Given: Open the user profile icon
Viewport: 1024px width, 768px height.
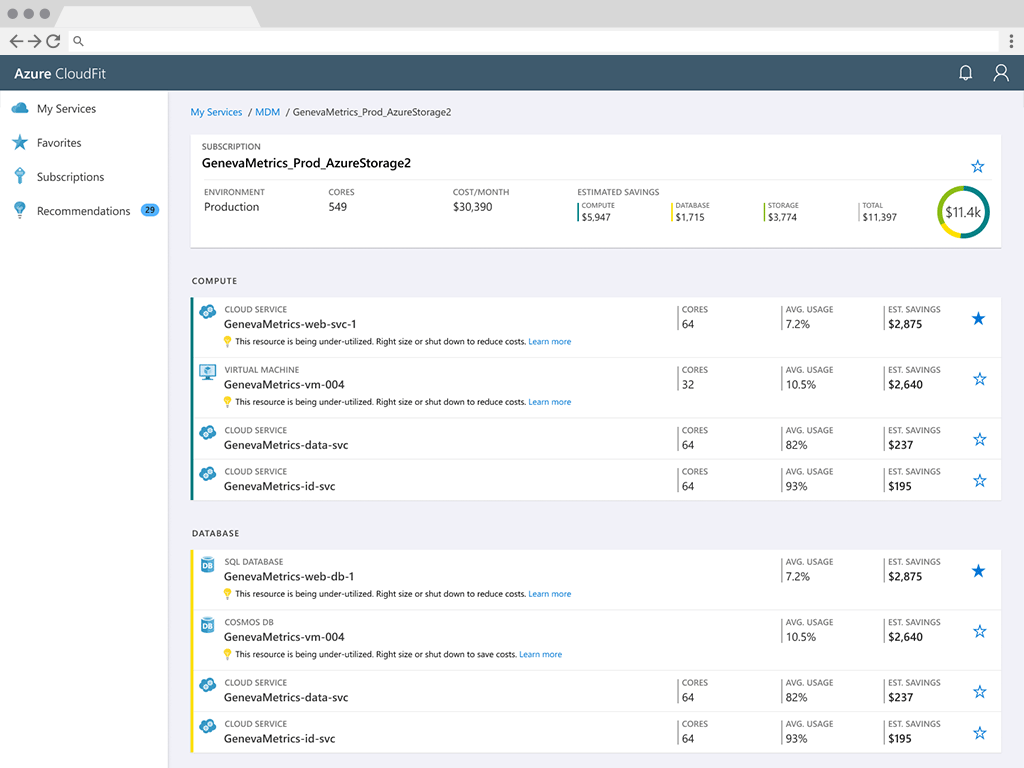Looking at the screenshot, I should pos(1000,72).
